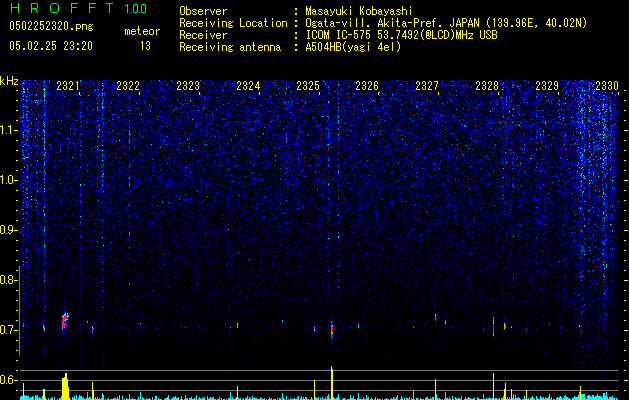Viewport: 629px width, 400px height.
Task: Click the 2321 time marker
Action: [x=68, y=85]
